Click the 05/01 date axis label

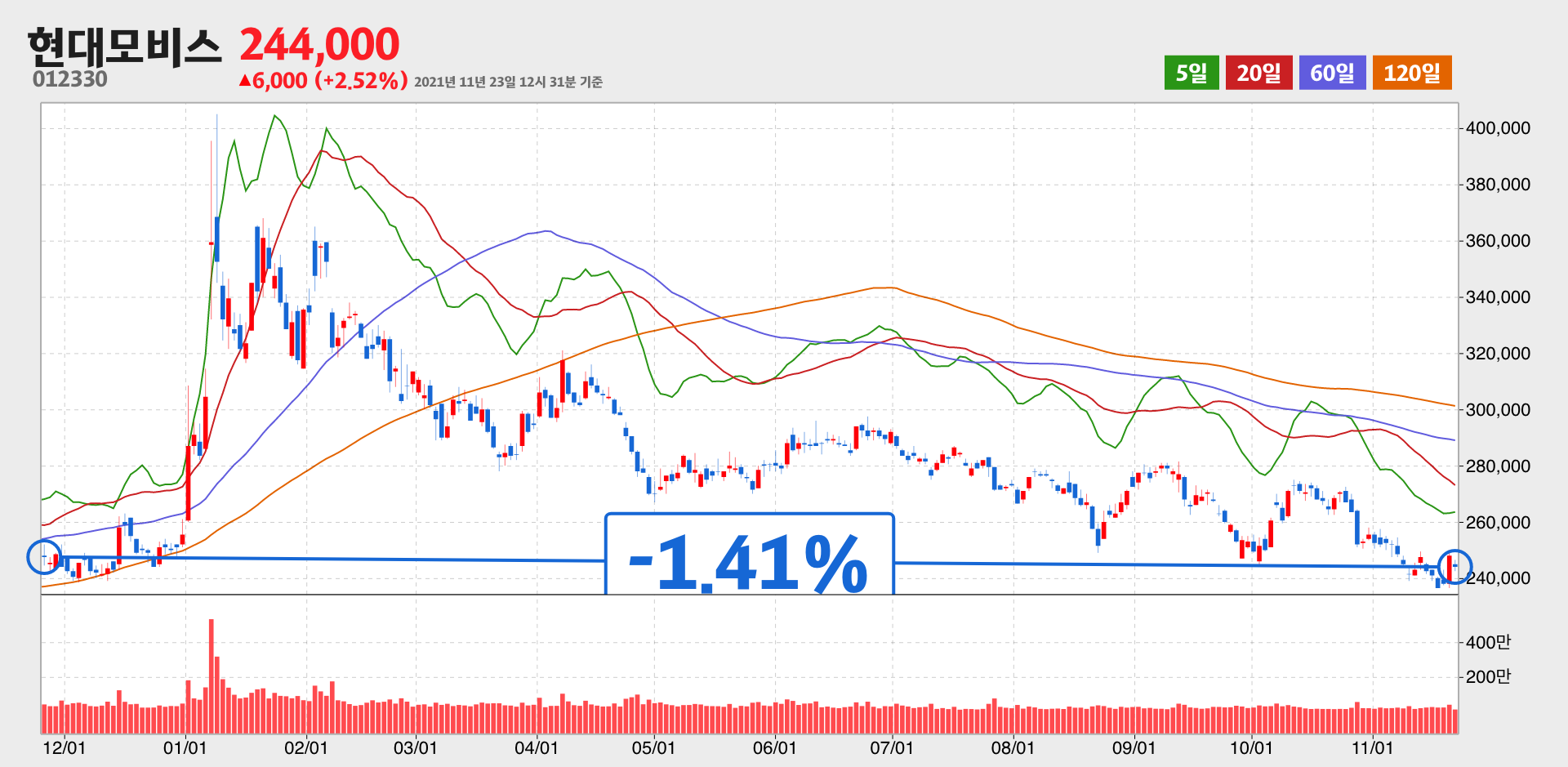coord(653,748)
